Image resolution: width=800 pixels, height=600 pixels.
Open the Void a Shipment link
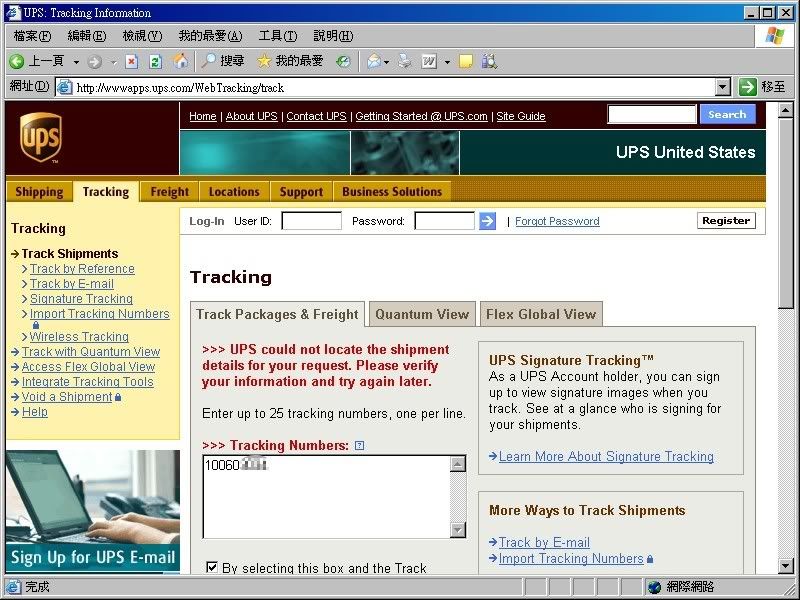tap(67, 397)
